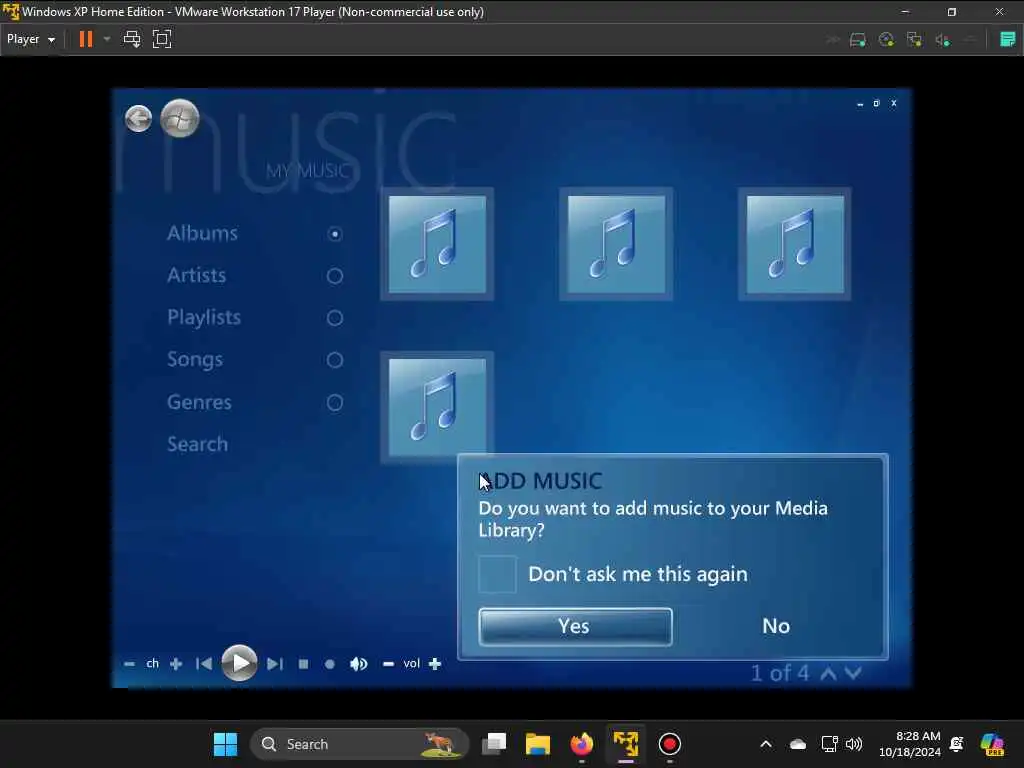Image resolution: width=1024 pixels, height=768 pixels.
Task: Click the red screen recorder taskbar icon
Action: click(669, 744)
